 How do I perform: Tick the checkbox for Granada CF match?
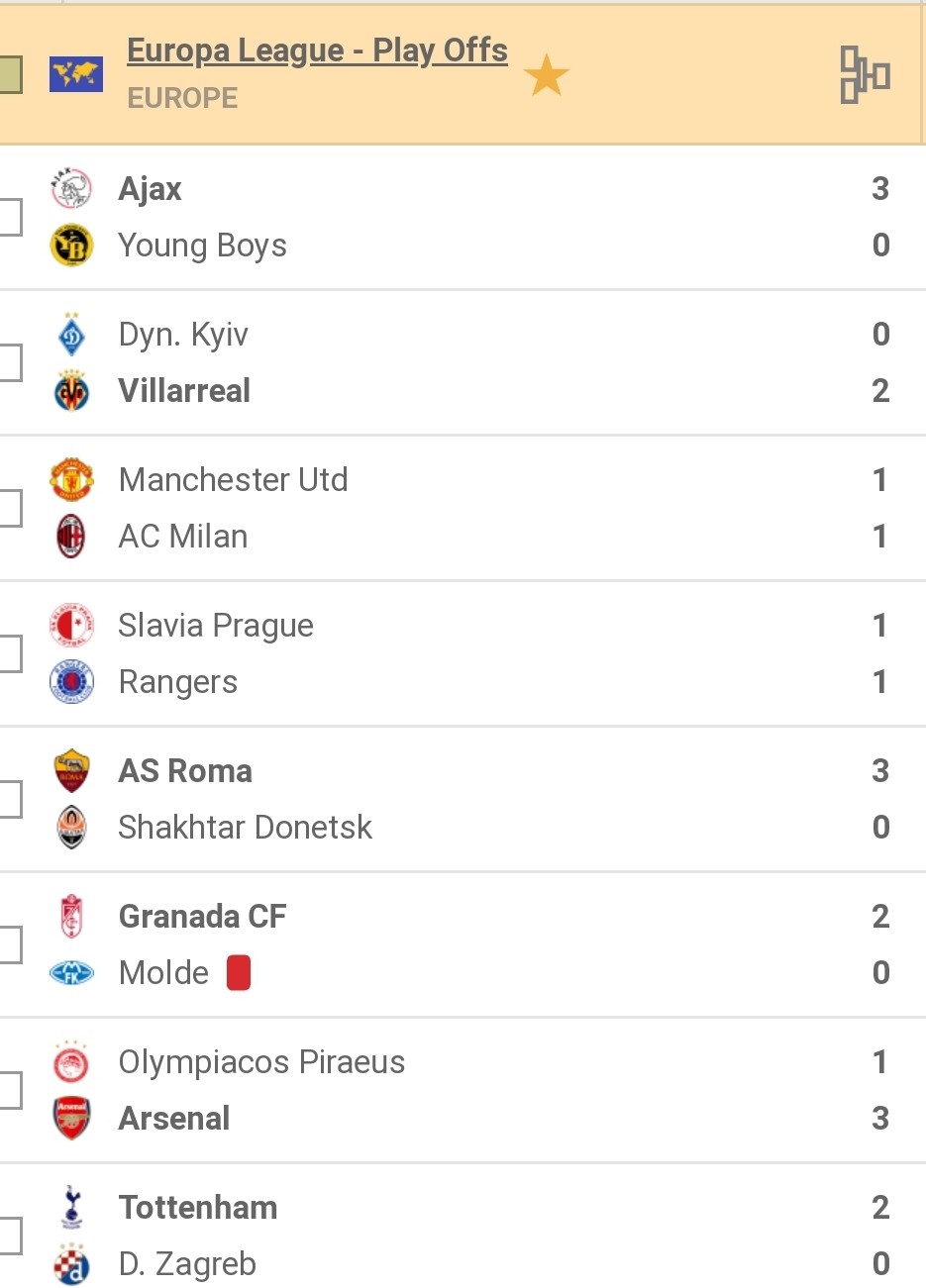(10, 944)
